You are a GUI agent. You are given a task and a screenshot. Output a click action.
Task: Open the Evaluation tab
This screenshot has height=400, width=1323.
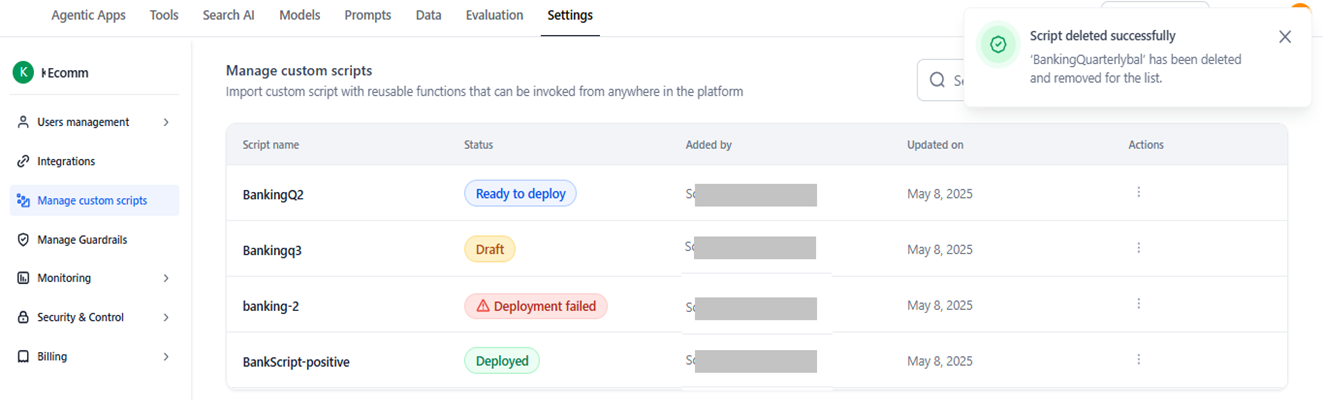pyautogui.click(x=494, y=15)
